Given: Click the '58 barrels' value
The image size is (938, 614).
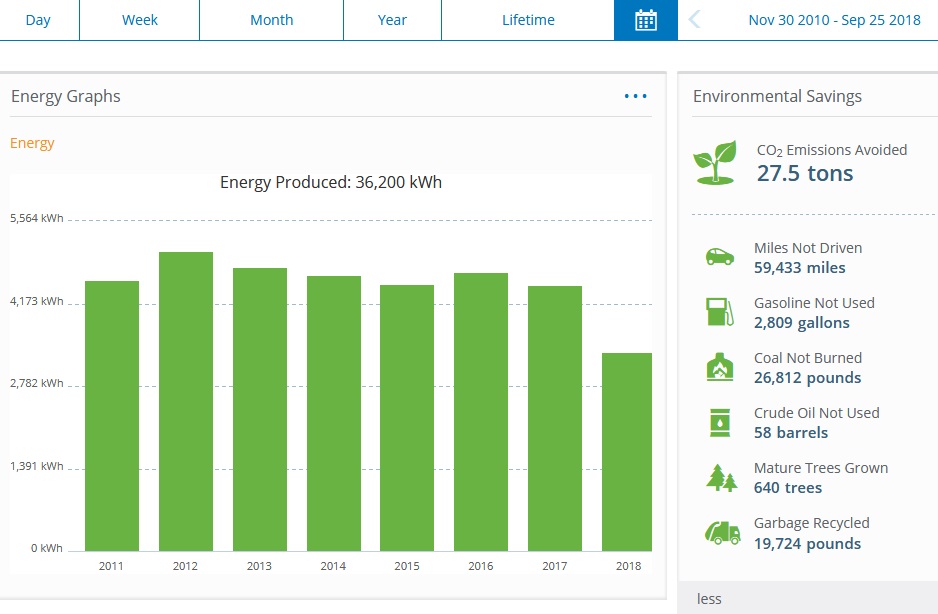Looking at the screenshot, I should point(791,433).
